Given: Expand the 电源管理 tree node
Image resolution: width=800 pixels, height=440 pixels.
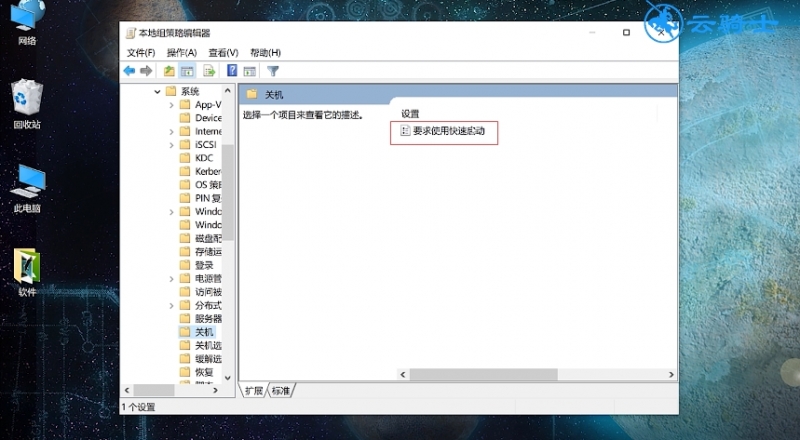Looking at the screenshot, I should pyautogui.click(x=171, y=279).
